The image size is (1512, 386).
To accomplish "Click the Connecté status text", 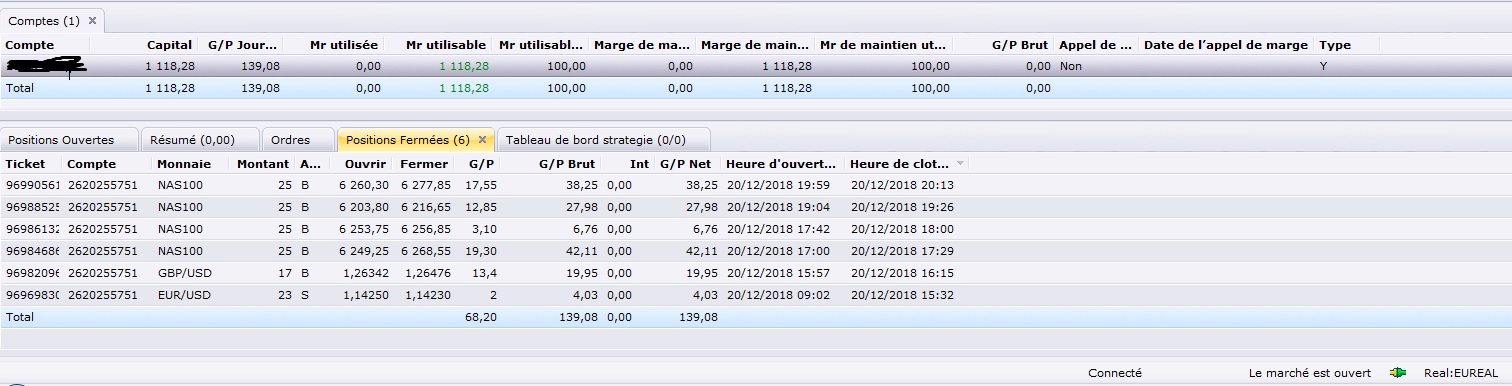I will 1114,373.
